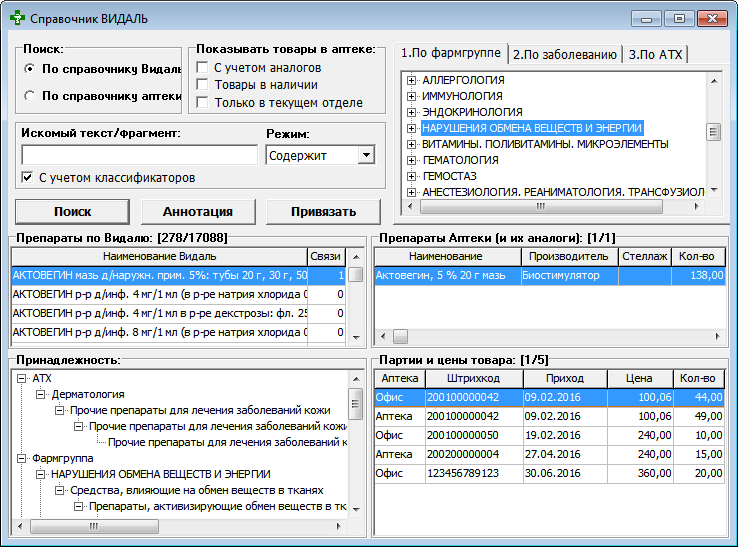Collapse the 'АТХ' node in Принадлежность
The width and height of the screenshot is (738, 547).
tap(23, 379)
